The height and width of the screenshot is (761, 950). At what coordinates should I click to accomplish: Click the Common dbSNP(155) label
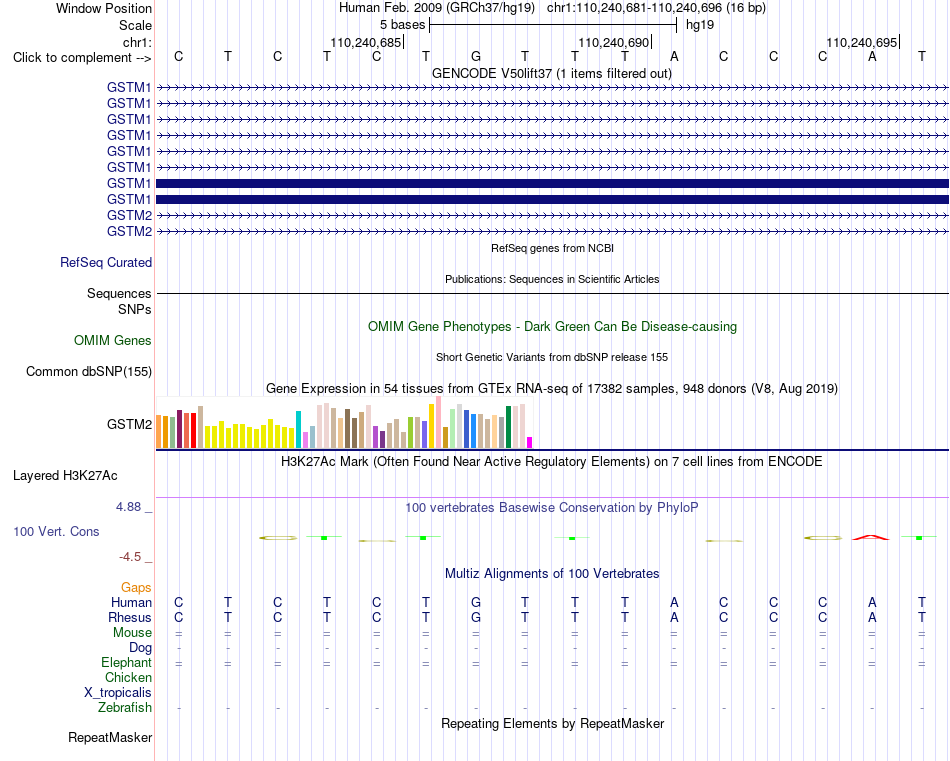click(89, 371)
